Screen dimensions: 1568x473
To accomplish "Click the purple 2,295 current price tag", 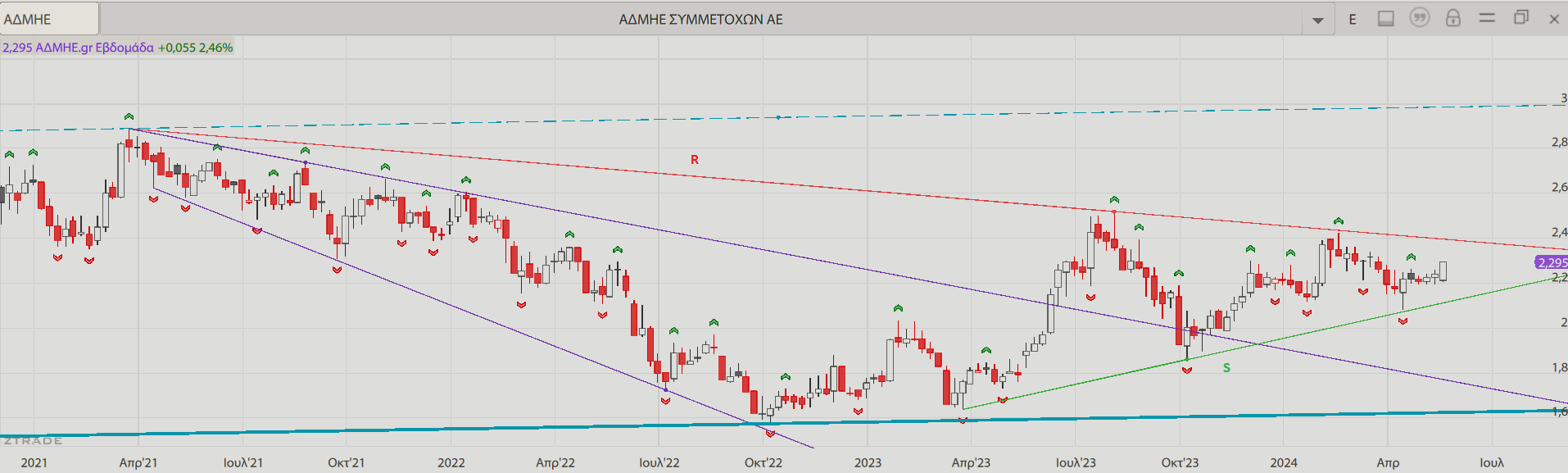I will [x=1552, y=262].
